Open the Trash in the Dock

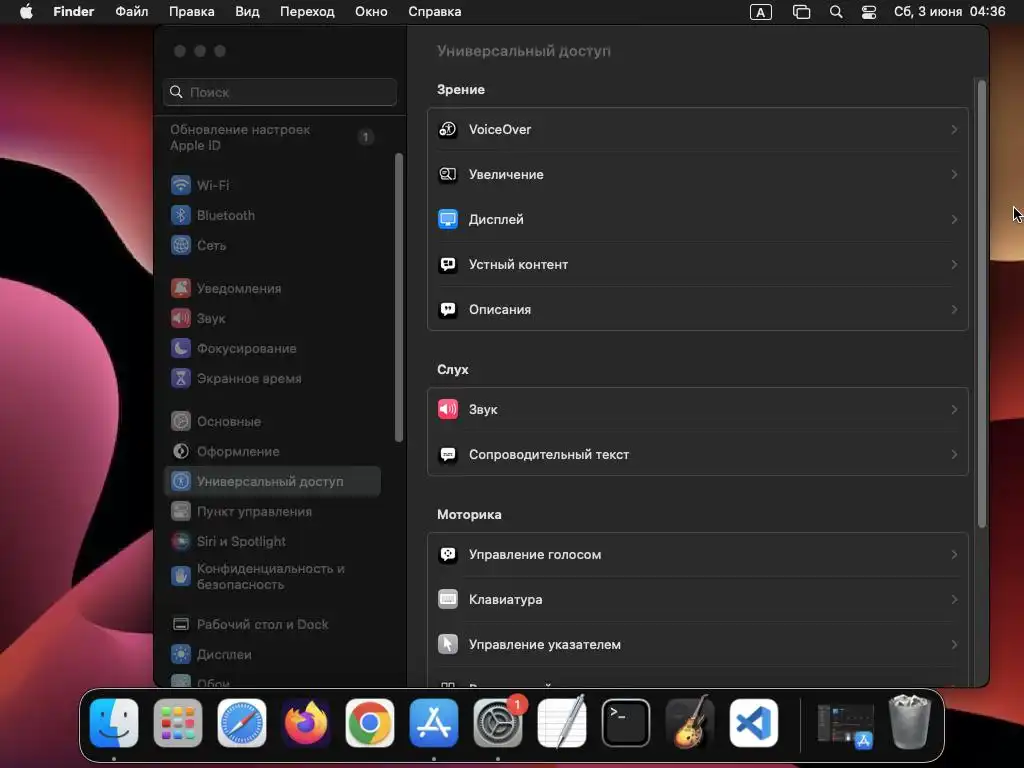pyautogui.click(x=910, y=722)
